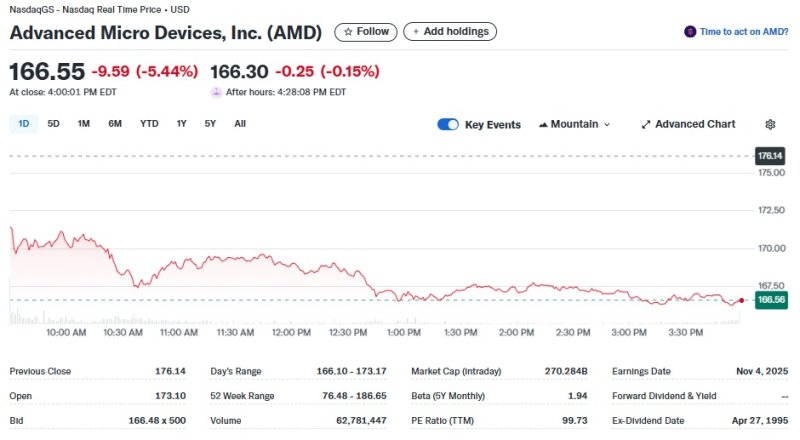Click the after hours moon icon
Image resolution: width=800 pixels, height=440 pixels.
[x=216, y=92]
